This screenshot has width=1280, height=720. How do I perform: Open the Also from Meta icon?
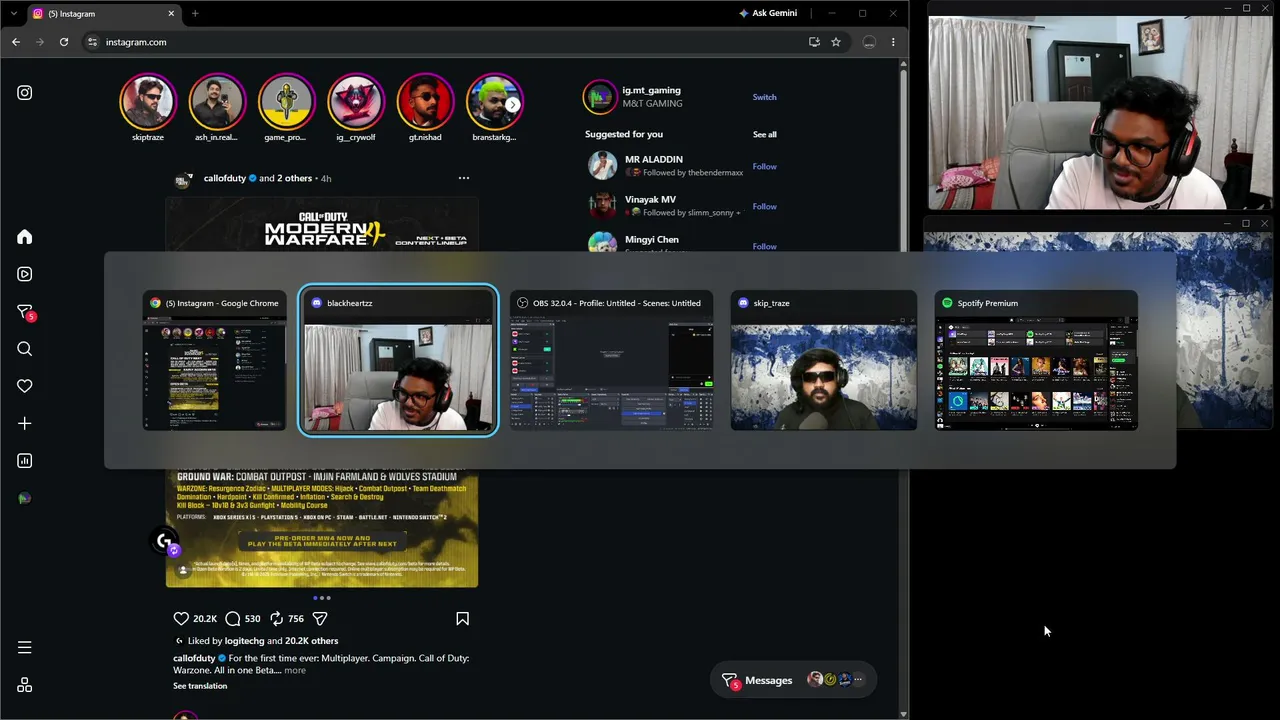pos(25,685)
